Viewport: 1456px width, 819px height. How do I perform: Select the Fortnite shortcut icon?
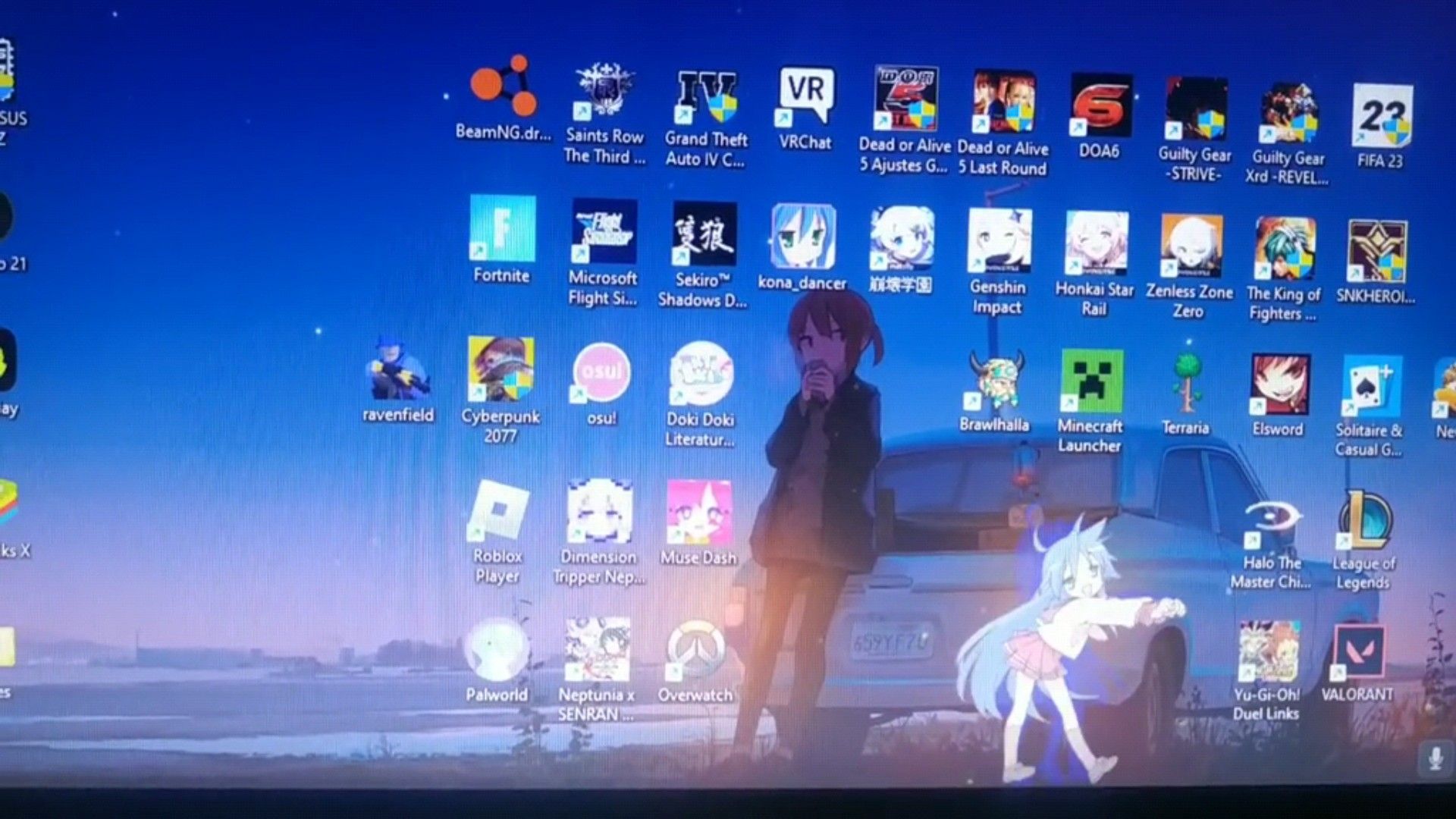502,229
